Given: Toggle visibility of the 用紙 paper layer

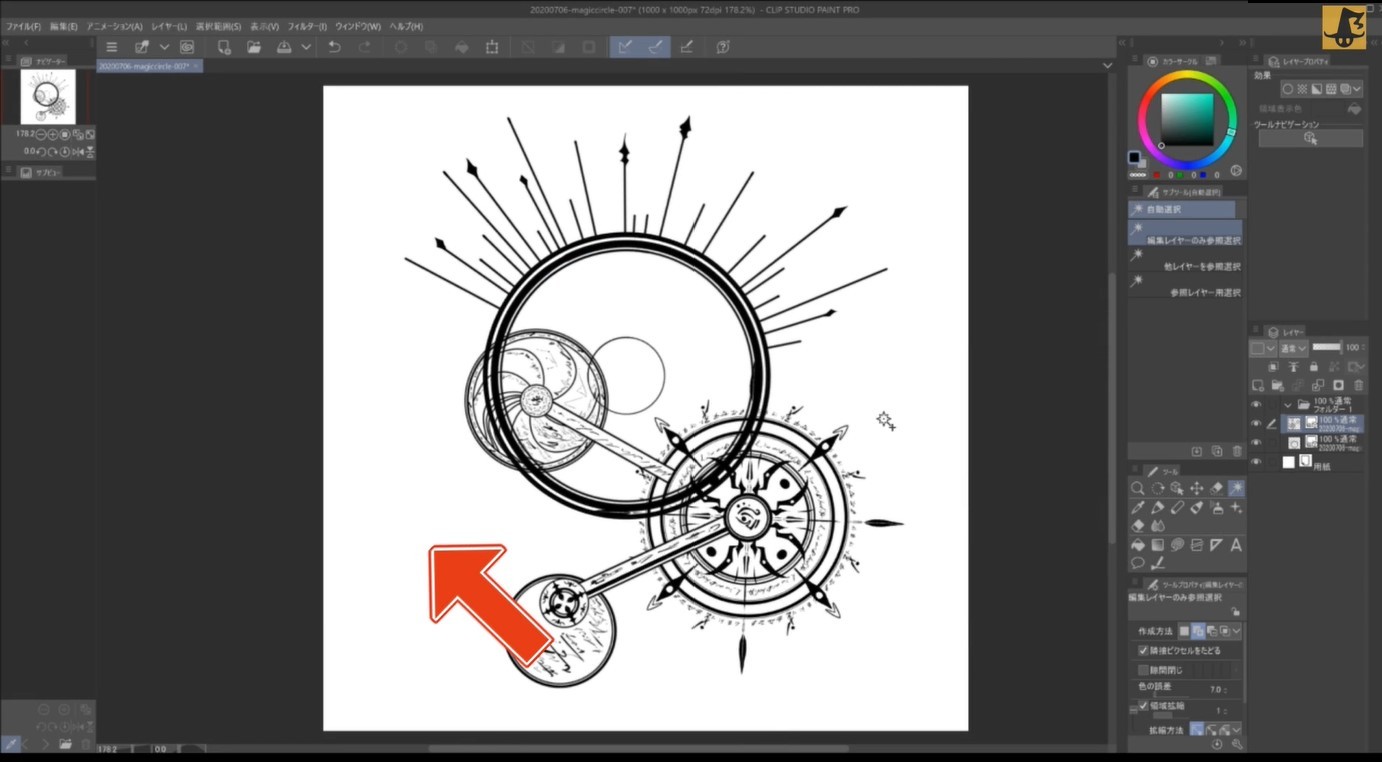Looking at the screenshot, I should [1256, 462].
